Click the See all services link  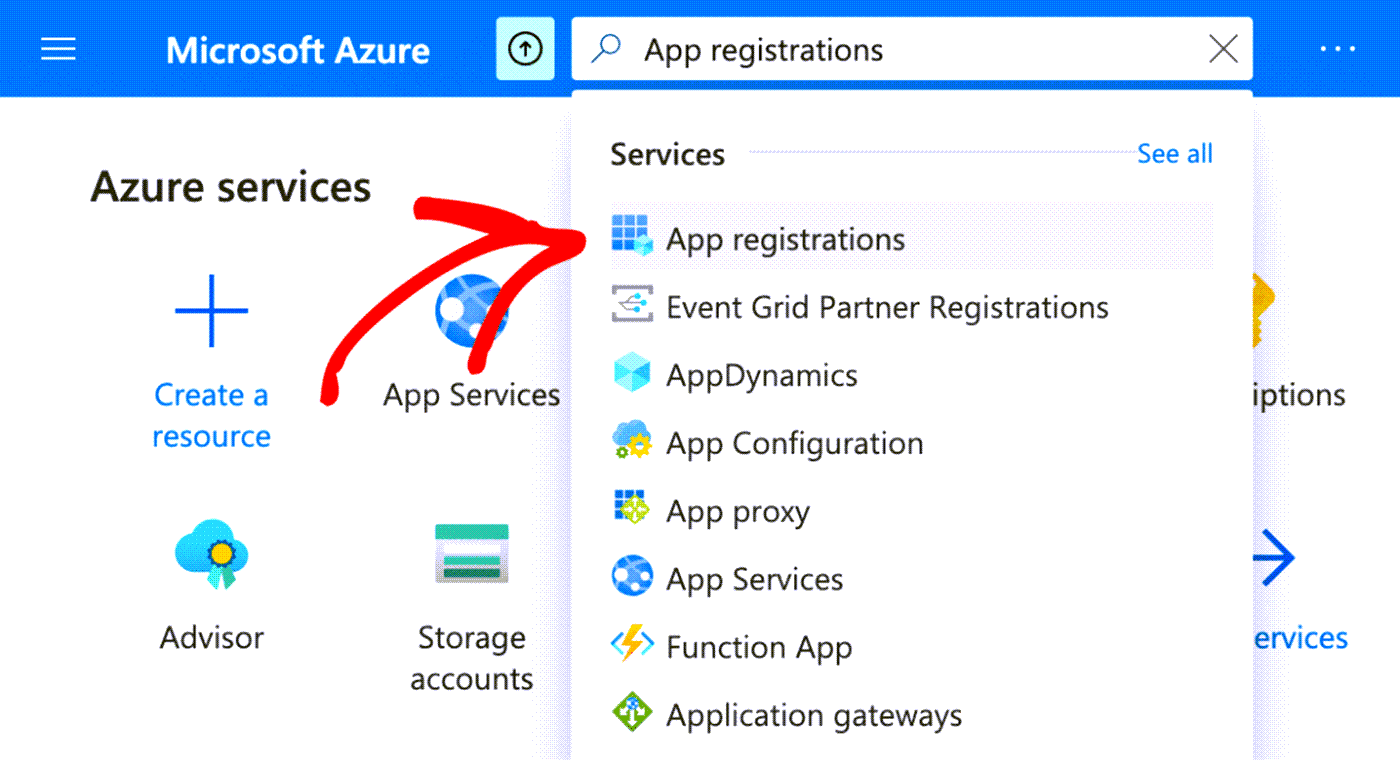point(1174,153)
